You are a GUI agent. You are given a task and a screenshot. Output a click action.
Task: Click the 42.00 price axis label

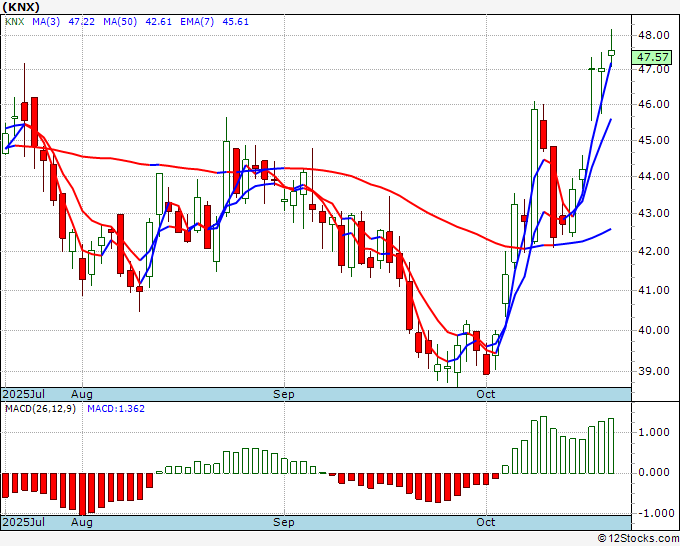(x=654, y=251)
